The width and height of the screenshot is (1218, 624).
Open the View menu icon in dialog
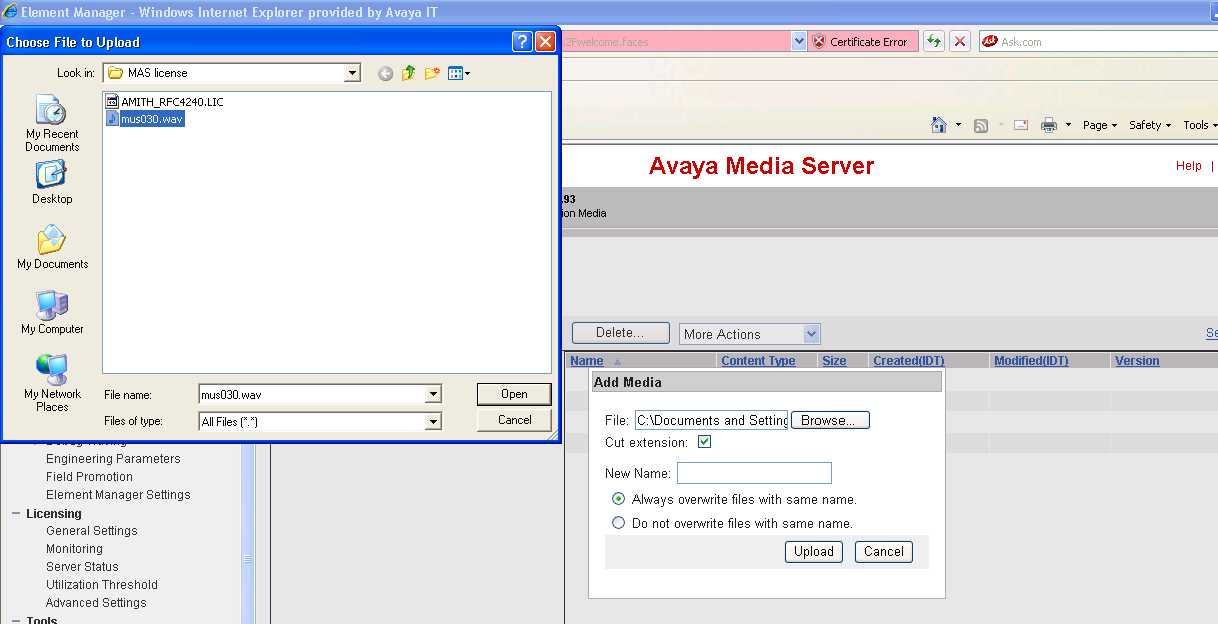click(458, 73)
